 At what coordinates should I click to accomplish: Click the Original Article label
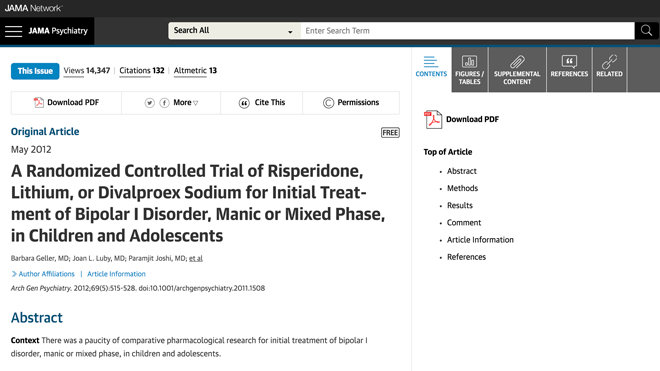[45, 132]
